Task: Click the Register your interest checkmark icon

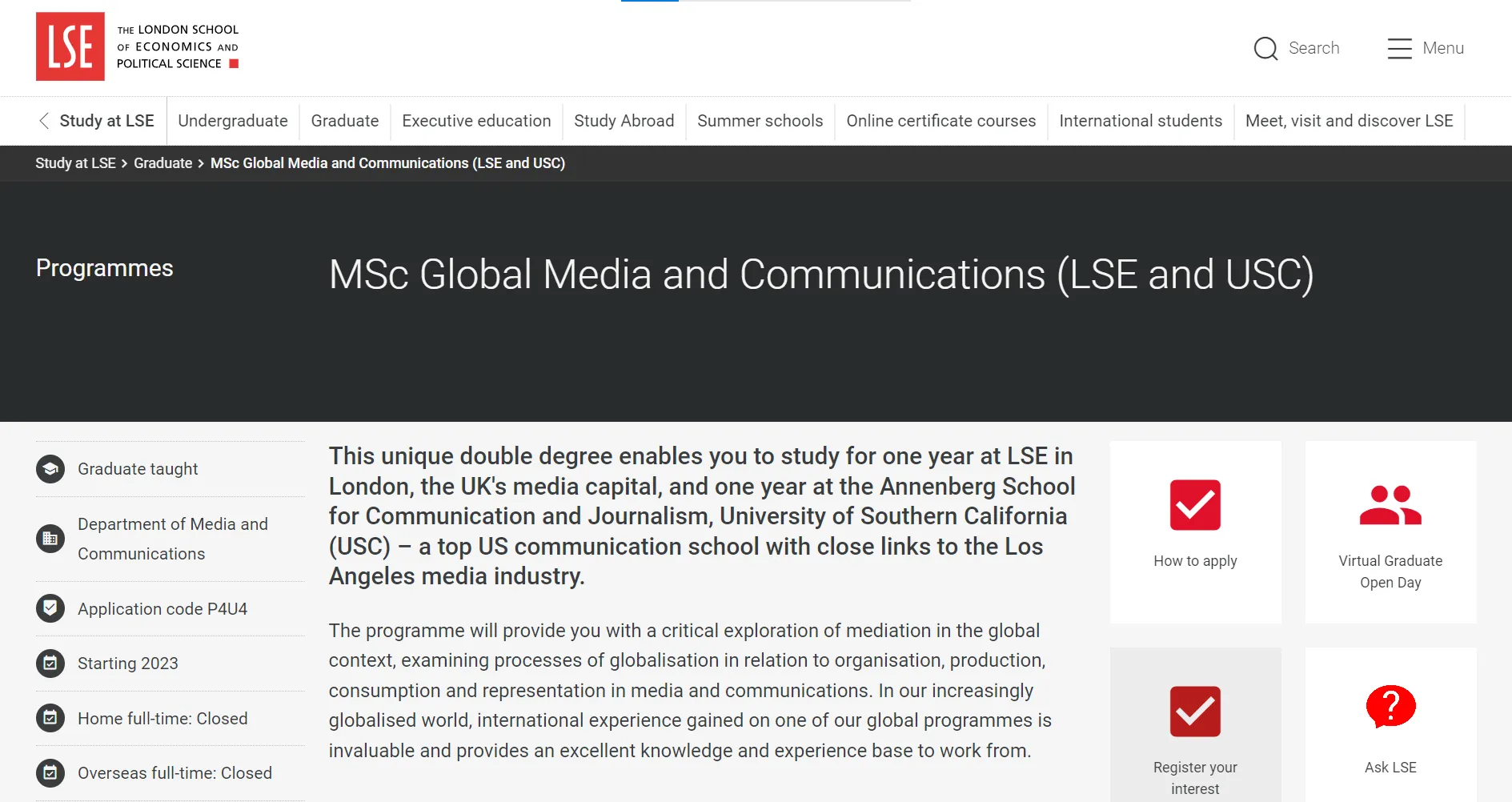Action: tap(1195, 712)
